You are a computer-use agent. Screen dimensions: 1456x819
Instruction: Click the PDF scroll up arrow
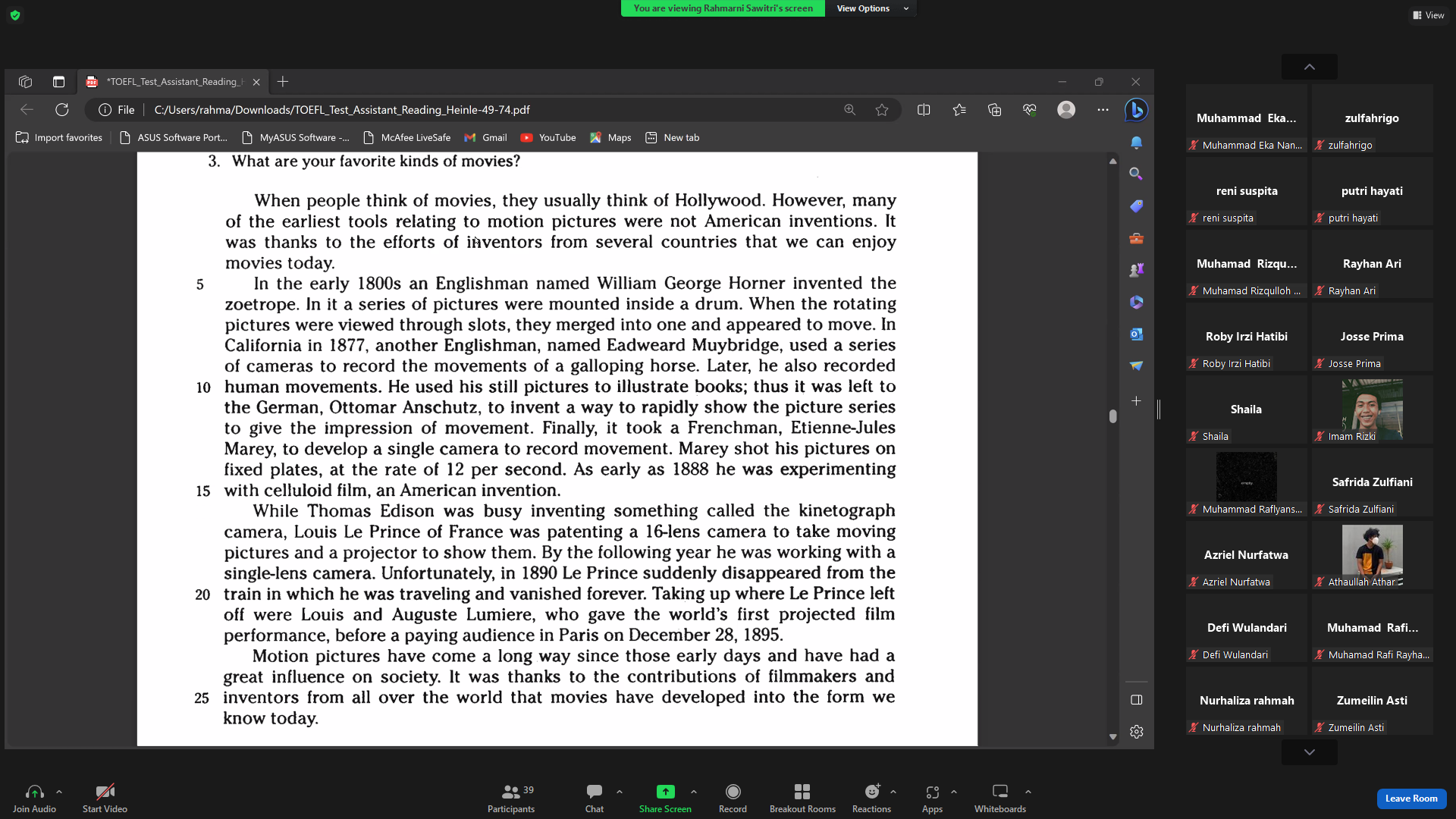(x=1112, y=162)
